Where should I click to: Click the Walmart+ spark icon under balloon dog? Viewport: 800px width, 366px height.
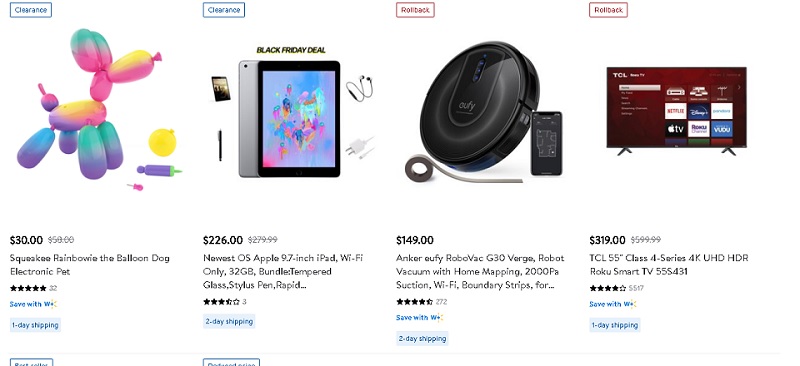[x=51, y=304]
